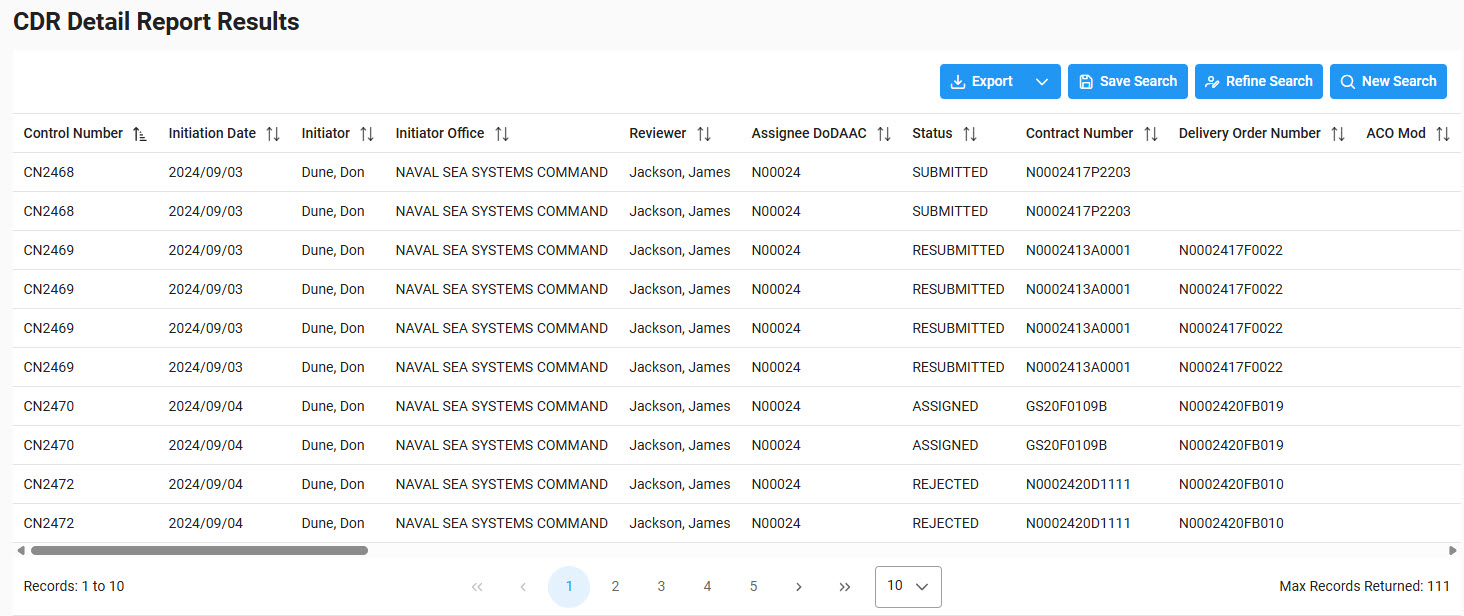This screenshot has width=1464, height=616.
Task: Toggle sort on Initiator Office column
Action: (x=502, y=134)
